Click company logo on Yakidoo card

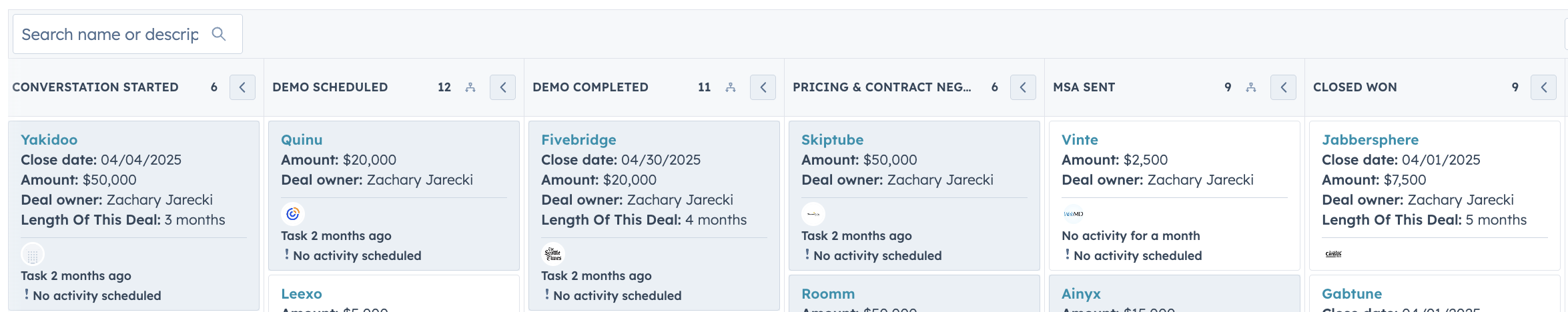(33, 254)
